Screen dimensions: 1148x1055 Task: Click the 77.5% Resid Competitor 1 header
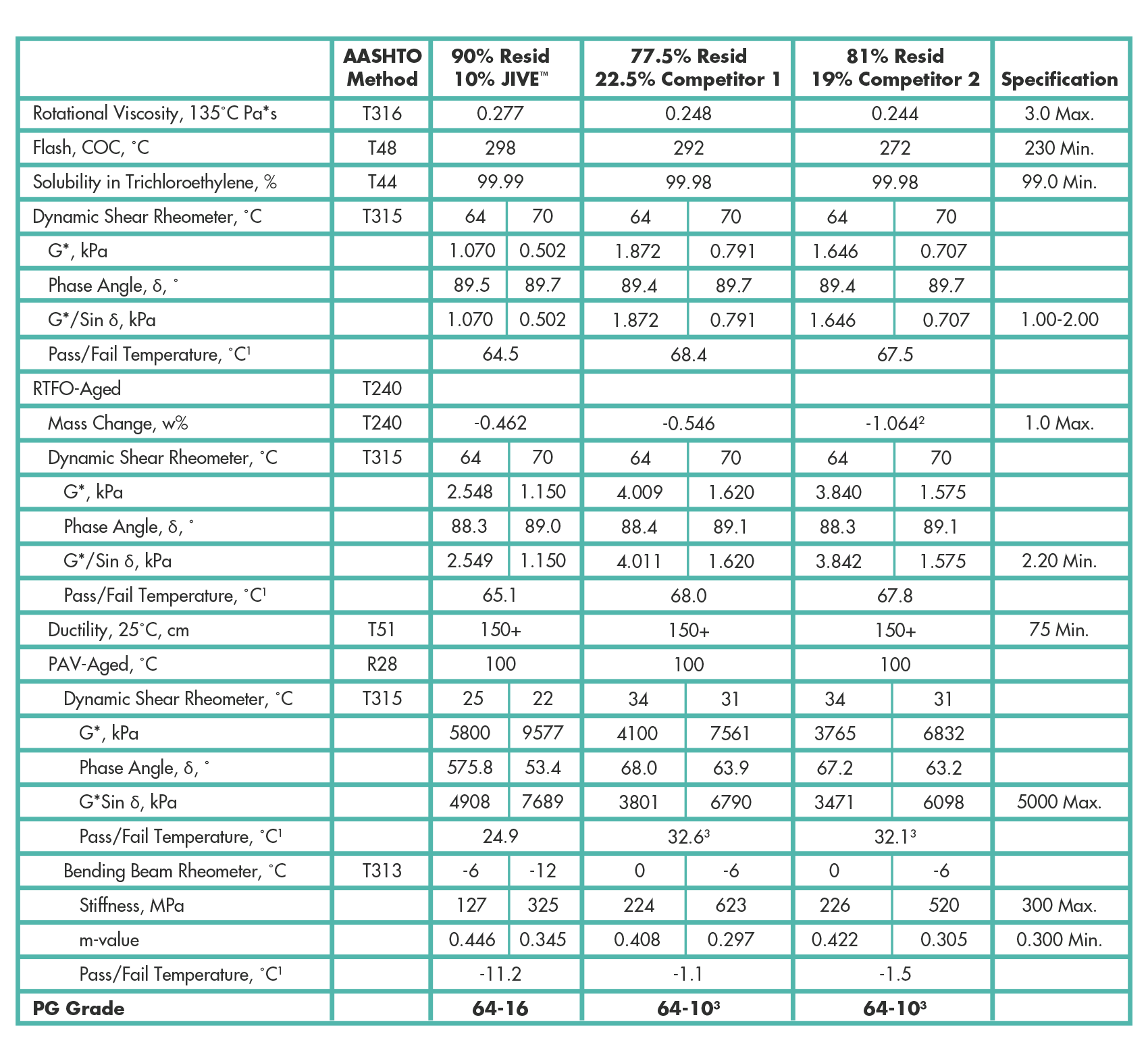point(687,68)
